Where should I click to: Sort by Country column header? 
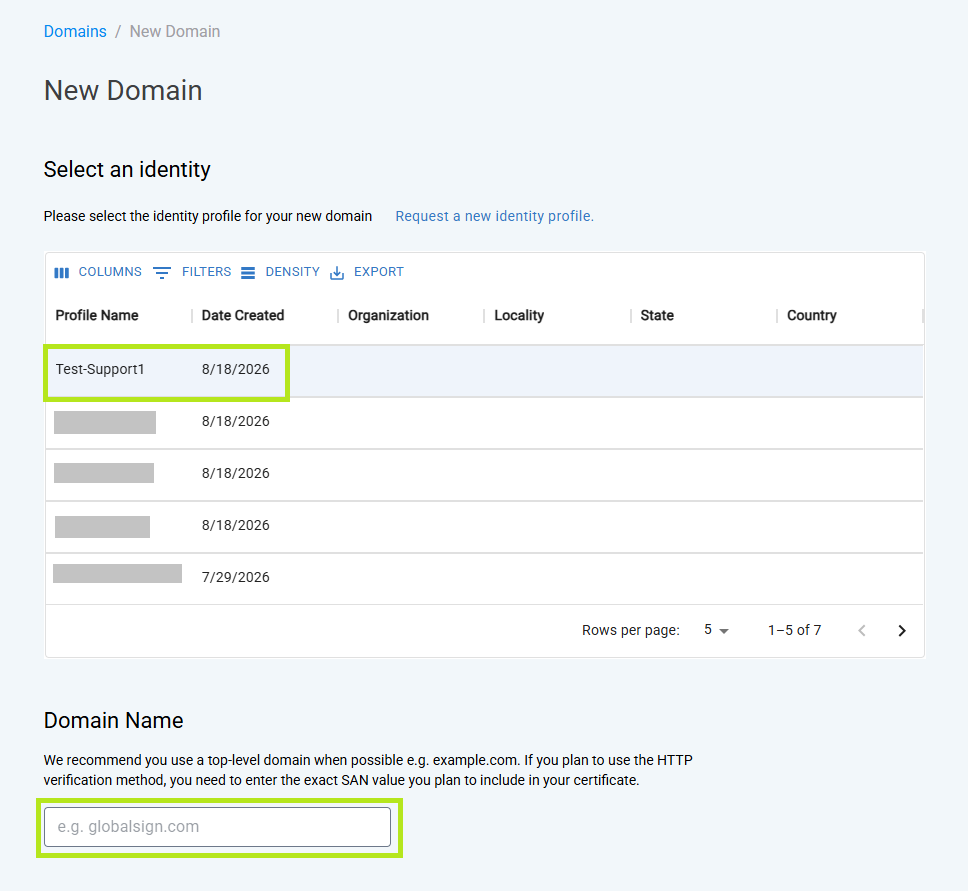point(811,316)
